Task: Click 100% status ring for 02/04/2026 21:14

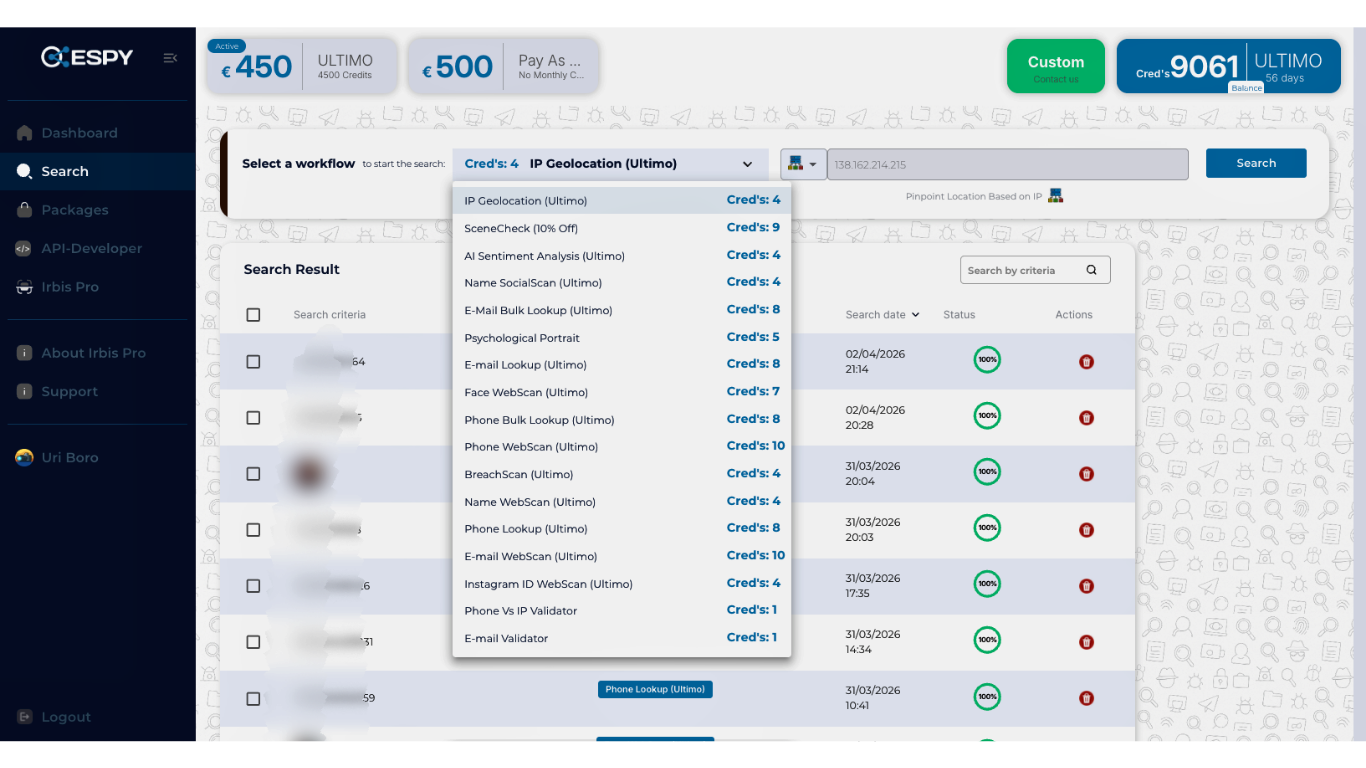Action: point(987,360)
